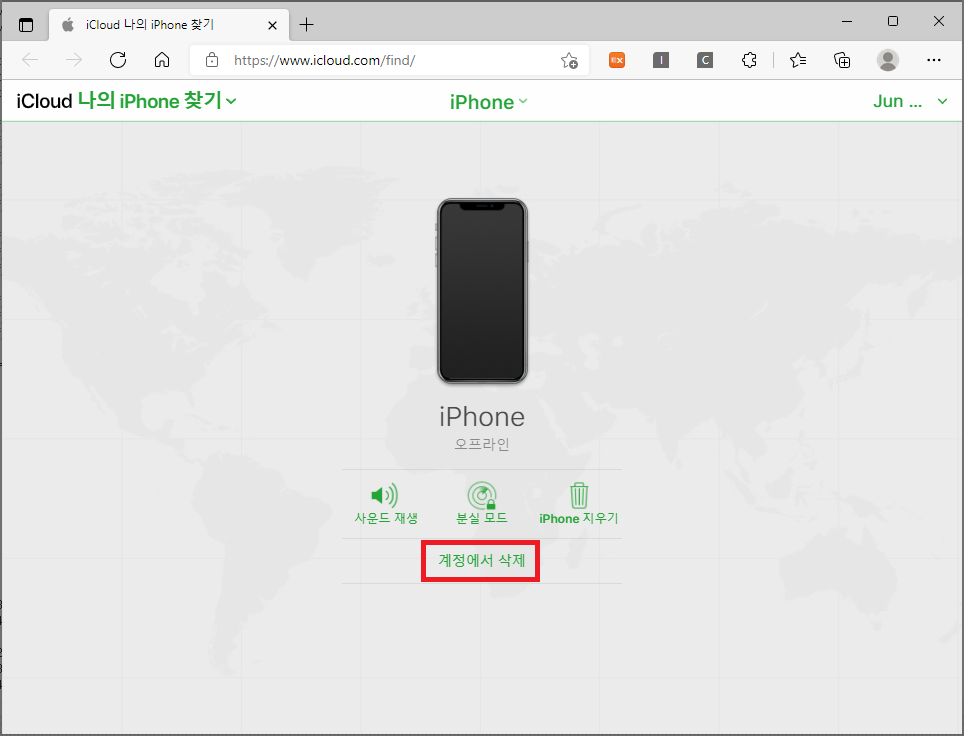964x736 pixels.
Task: Click the 'C' extension icon in toolbar
Action: click(x=705, y=60)
